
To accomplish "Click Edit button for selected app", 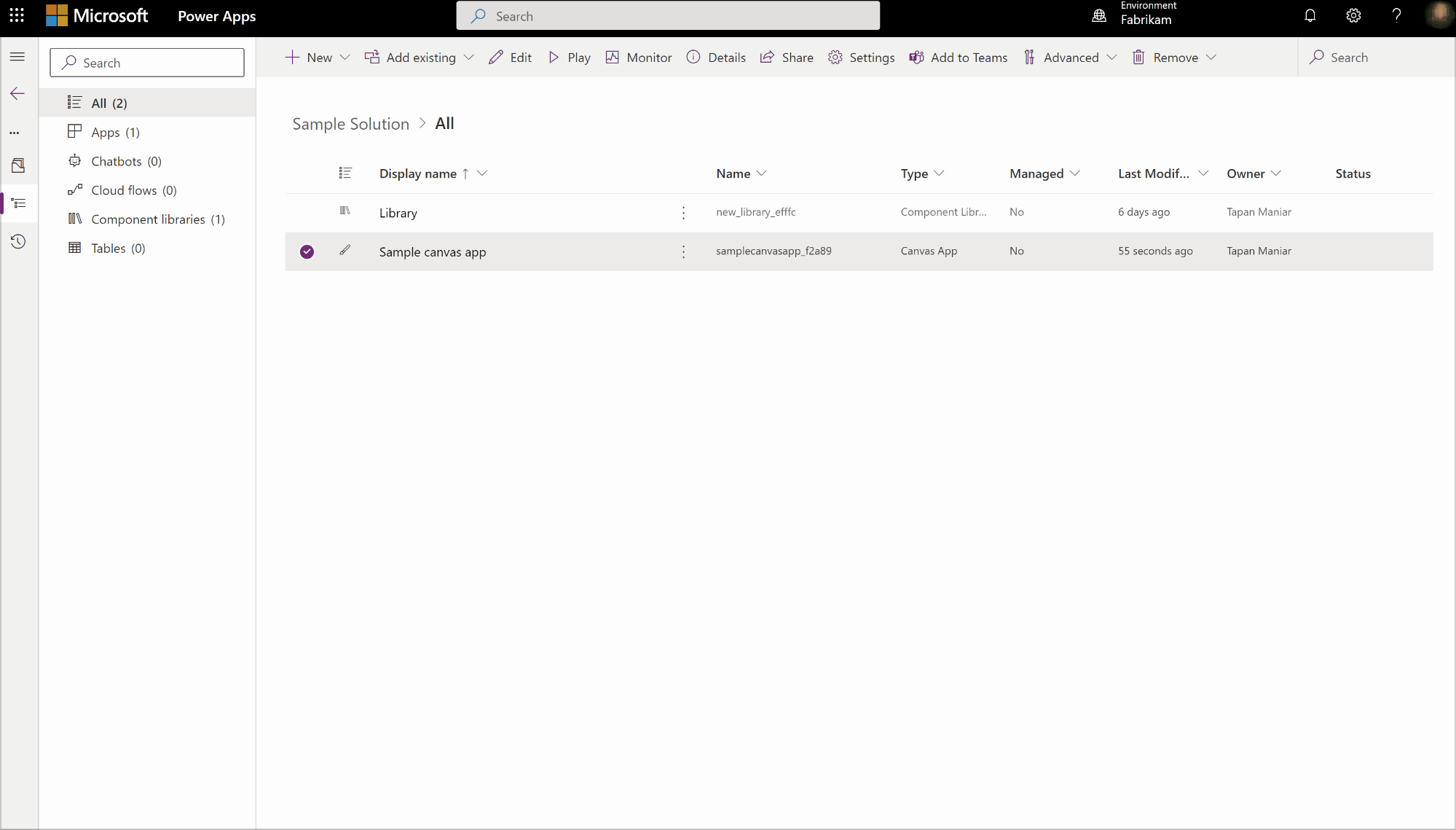I will pos(511,57).
